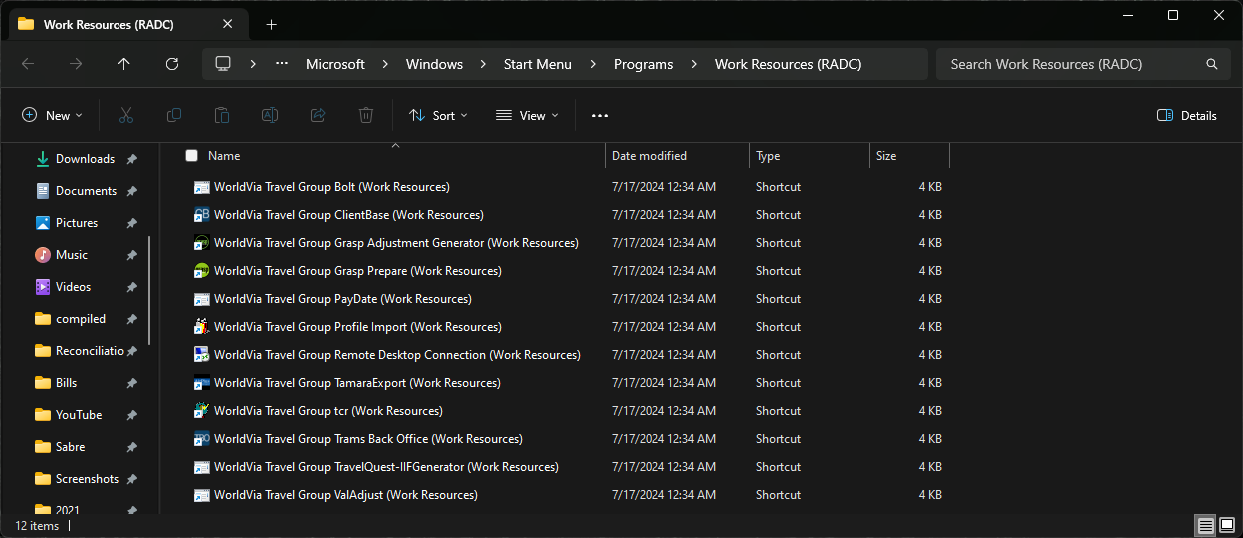Click the Rename icon in toolbar
Image resolution: width=1243 pixels, height=538 pixels.
point(270,116)
